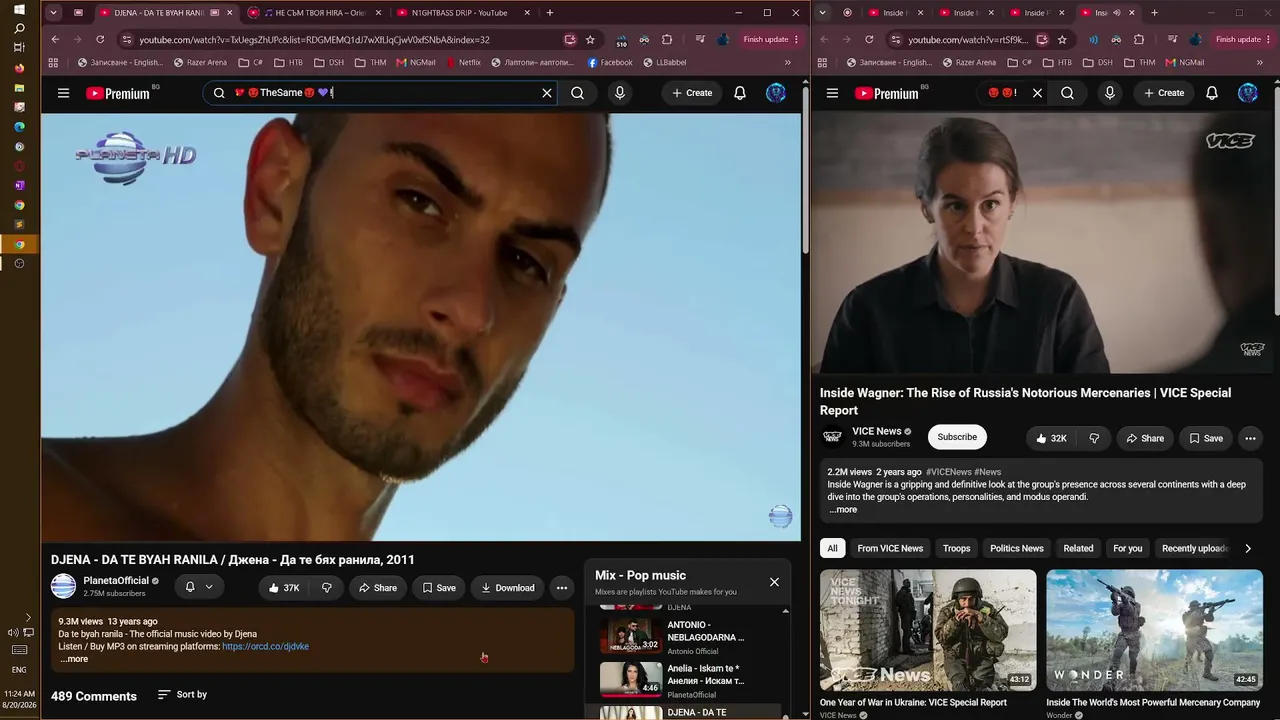Viewport: 1280px width, 720px height.
Task: Open PlanetaOfficial notification options chevron
Action: (x=209, y=587)
